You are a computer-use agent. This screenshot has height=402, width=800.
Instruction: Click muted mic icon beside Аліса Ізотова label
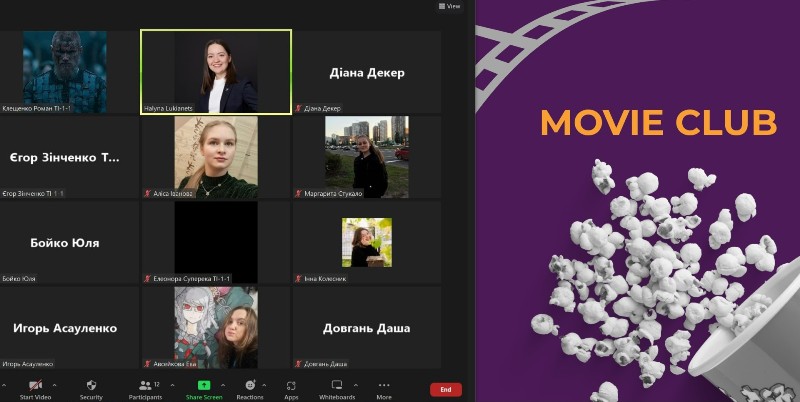(x=147, y=194)
